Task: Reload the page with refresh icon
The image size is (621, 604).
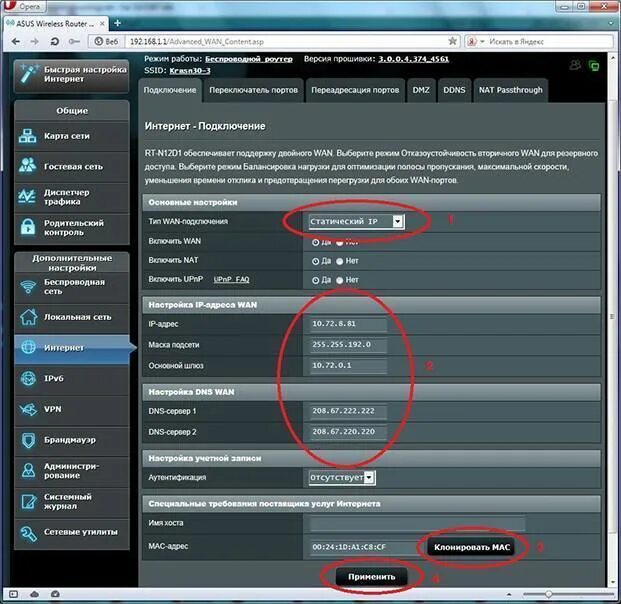Action: [x=55, y=42]
